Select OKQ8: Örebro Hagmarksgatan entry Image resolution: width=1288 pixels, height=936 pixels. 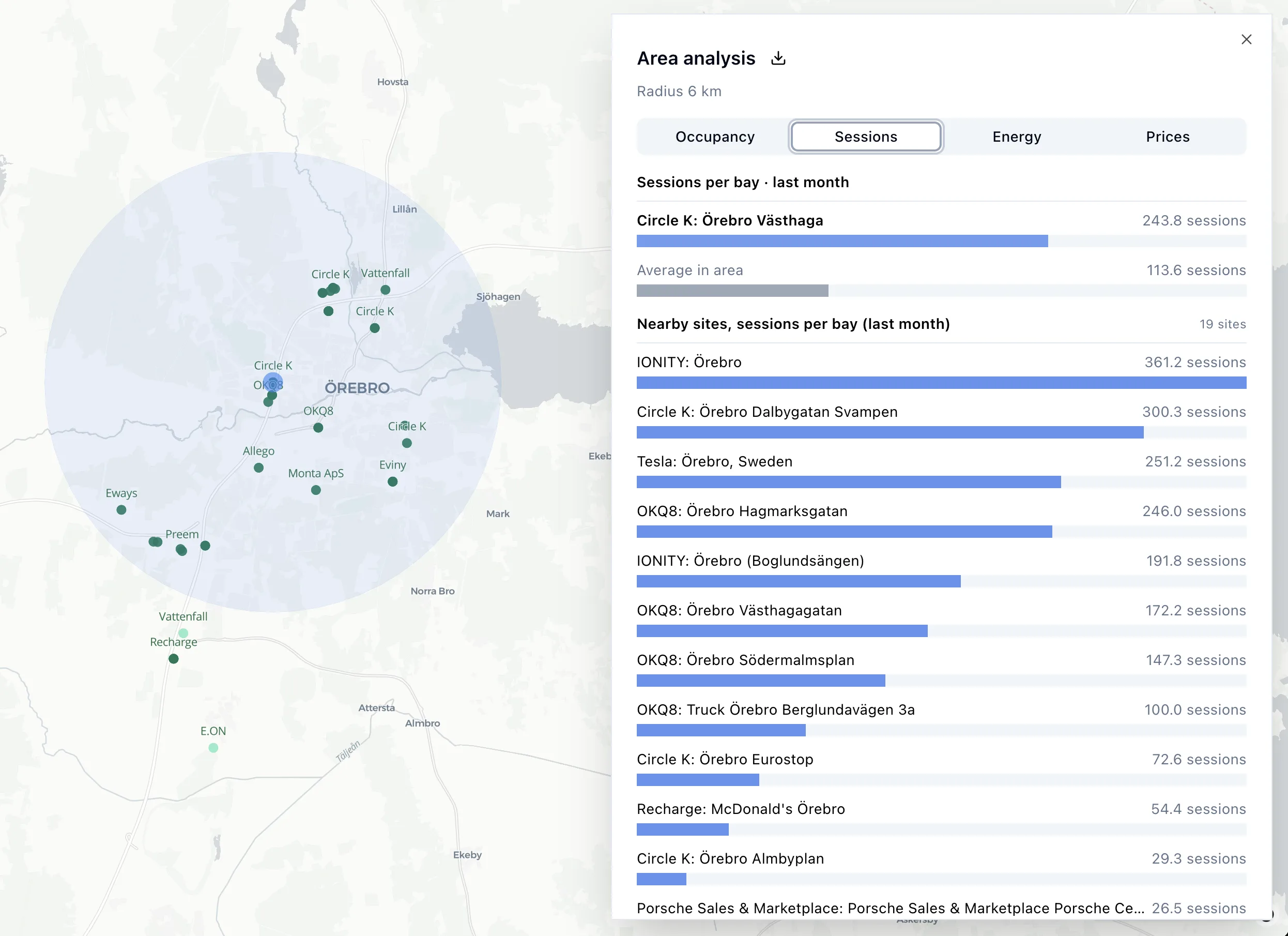(x=941, y=521)
